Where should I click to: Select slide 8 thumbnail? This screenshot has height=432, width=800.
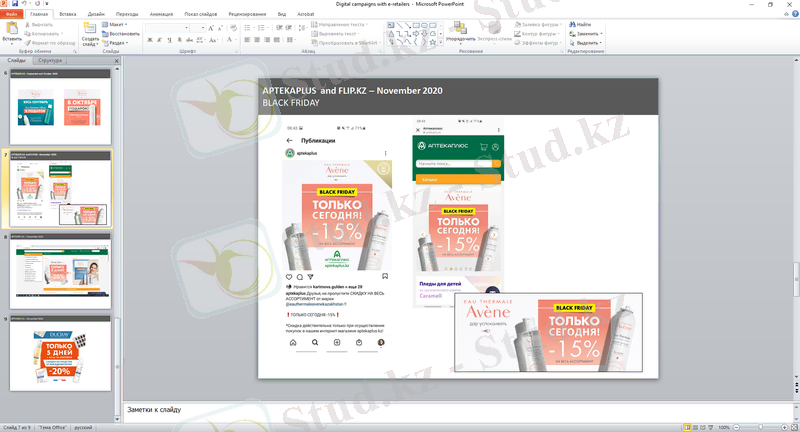pyautogui.click(x=60, y=271)
